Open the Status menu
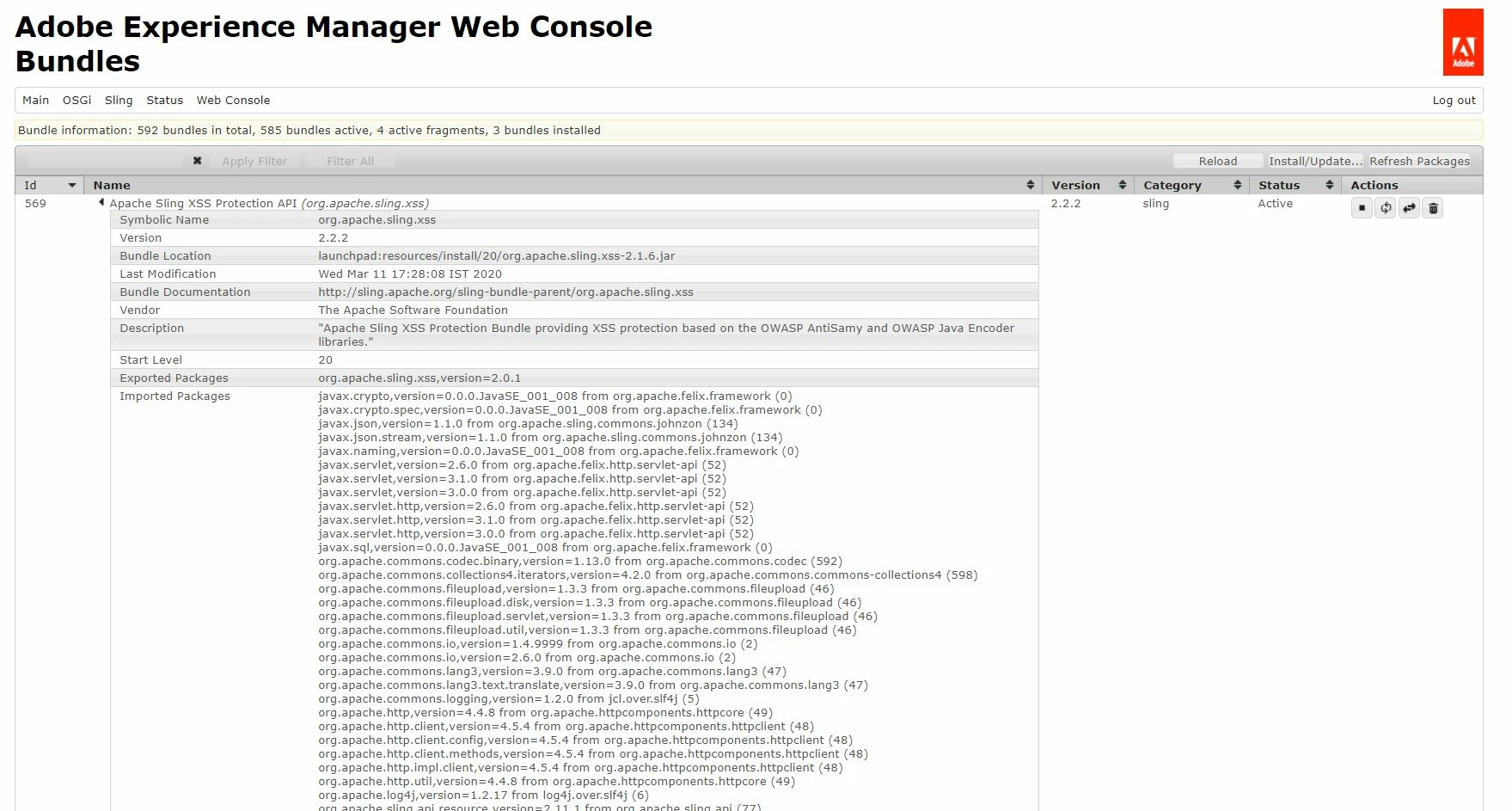 coord(164,100)
